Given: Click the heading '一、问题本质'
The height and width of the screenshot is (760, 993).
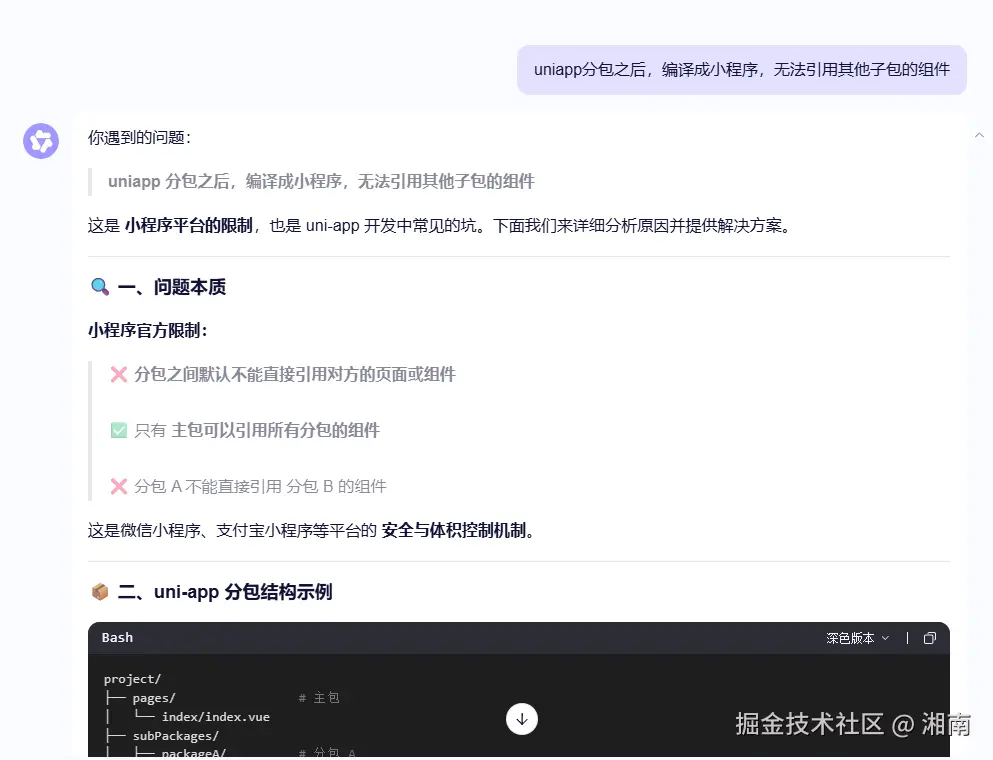Looking at the screenshot, I should (x=172, y=287).
